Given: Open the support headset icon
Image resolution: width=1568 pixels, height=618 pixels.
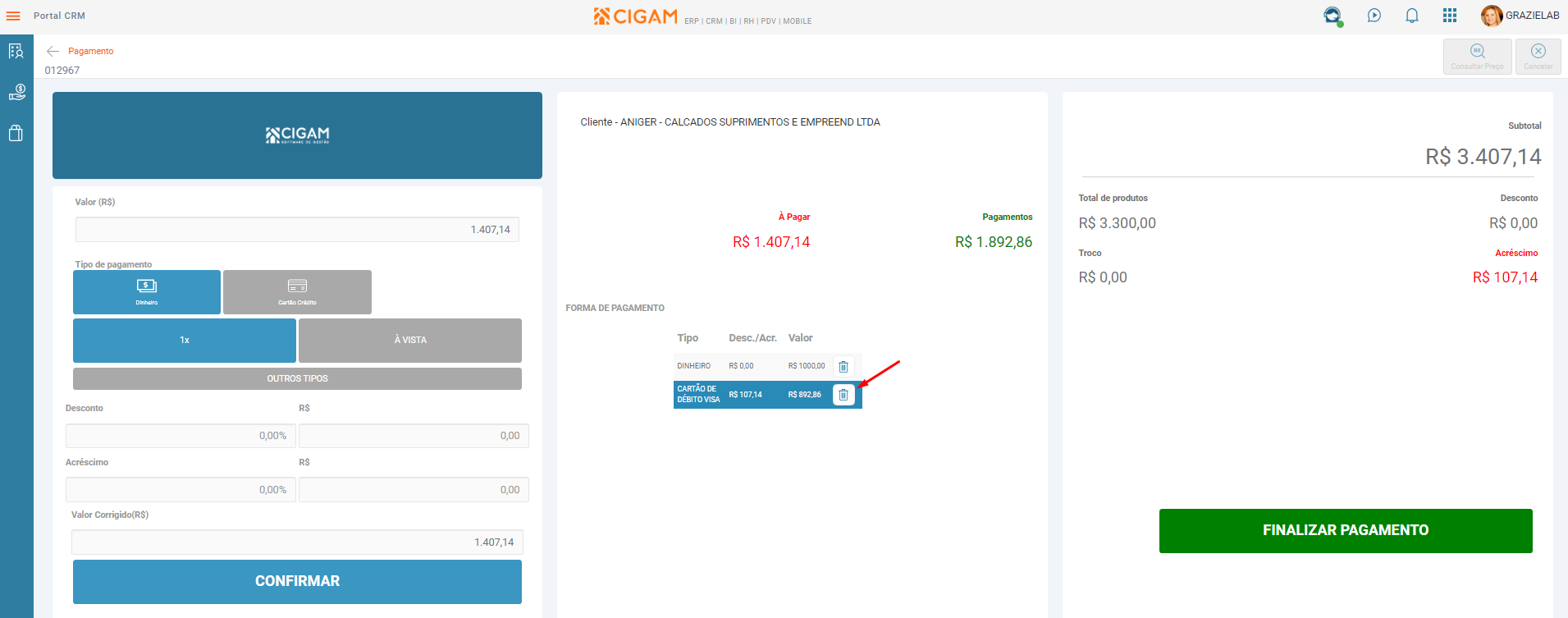Looking at the screenshot, I should [x=1333, y=16].
